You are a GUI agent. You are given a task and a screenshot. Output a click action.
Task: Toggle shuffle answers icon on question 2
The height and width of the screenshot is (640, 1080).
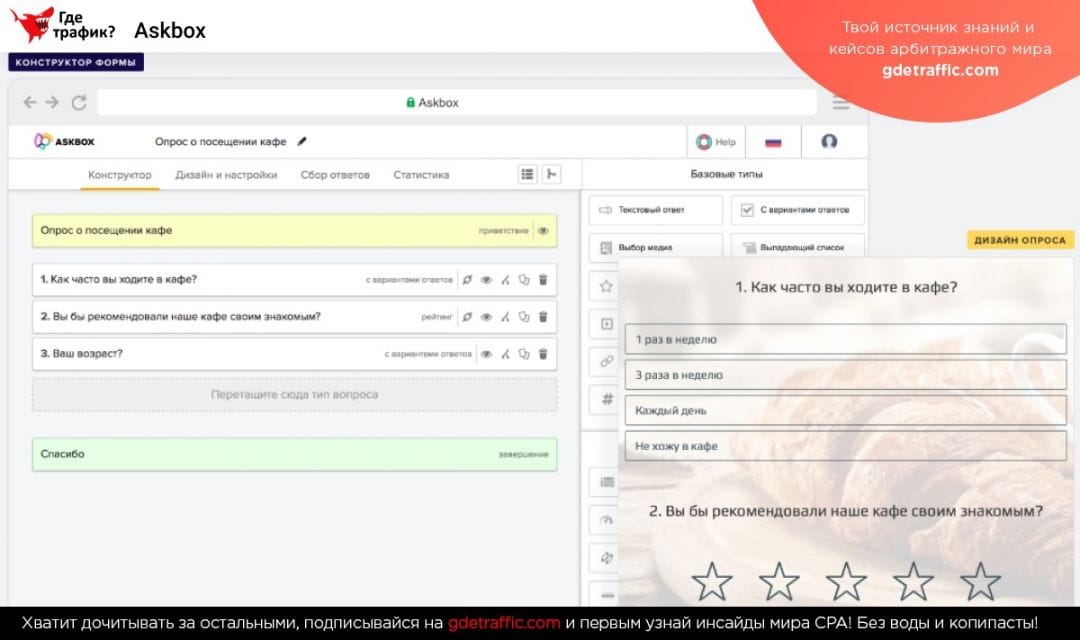tap(468, 317)
